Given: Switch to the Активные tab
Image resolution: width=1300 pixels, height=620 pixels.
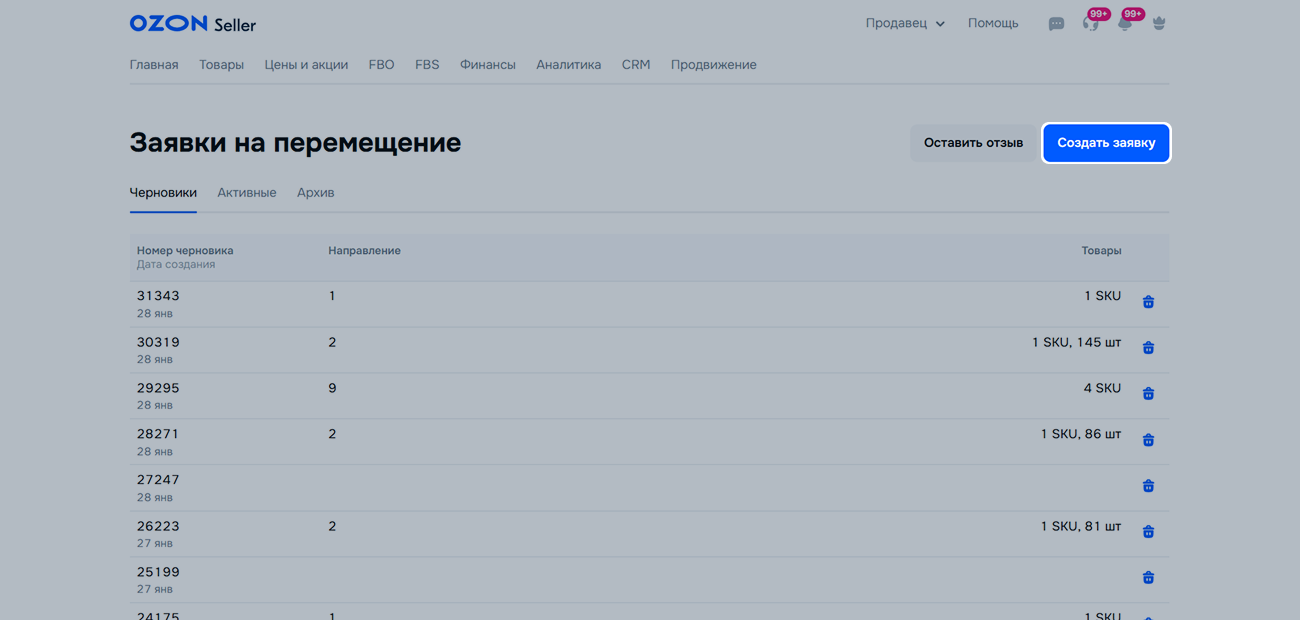Looking at the screenshot, I should [246, 192].
